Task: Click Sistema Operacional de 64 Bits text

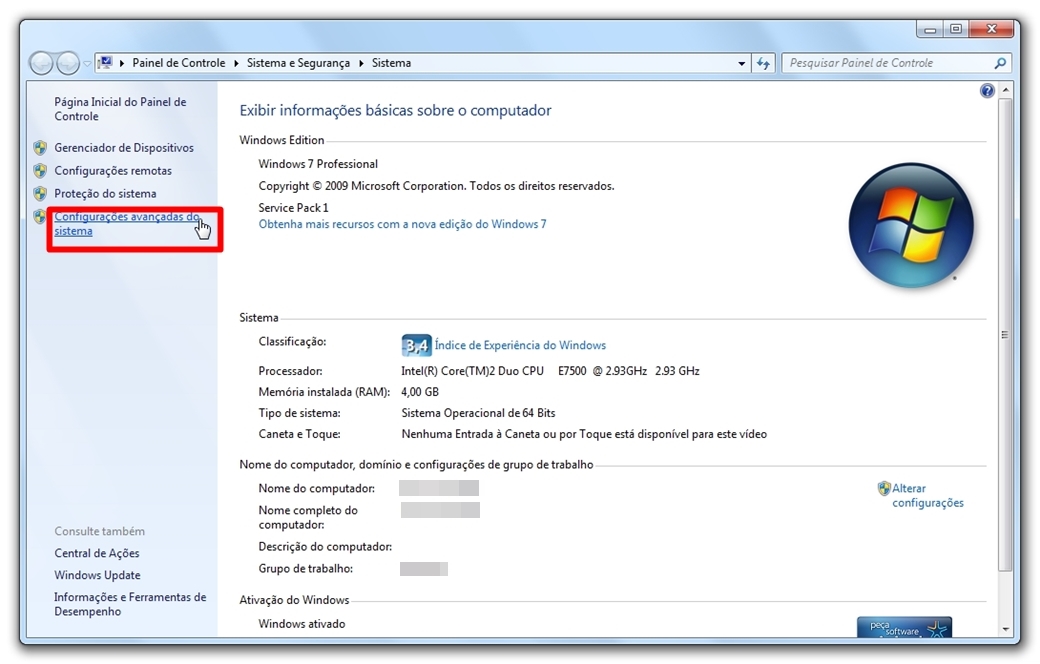Action: [478, 413]
